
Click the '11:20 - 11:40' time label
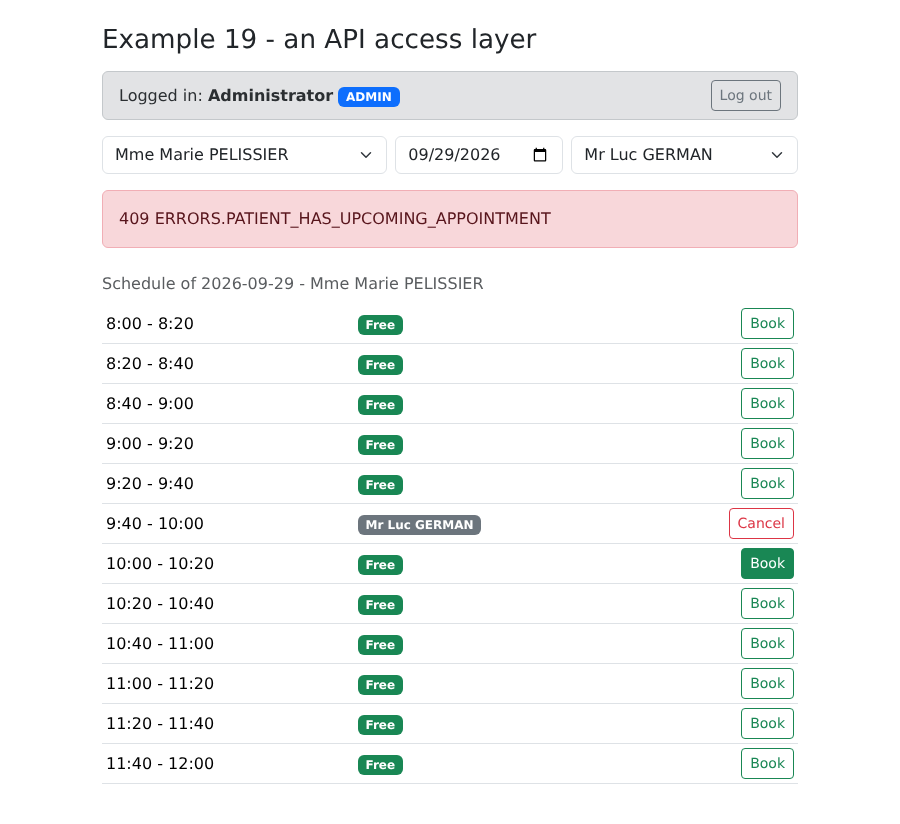coord(160,724)
